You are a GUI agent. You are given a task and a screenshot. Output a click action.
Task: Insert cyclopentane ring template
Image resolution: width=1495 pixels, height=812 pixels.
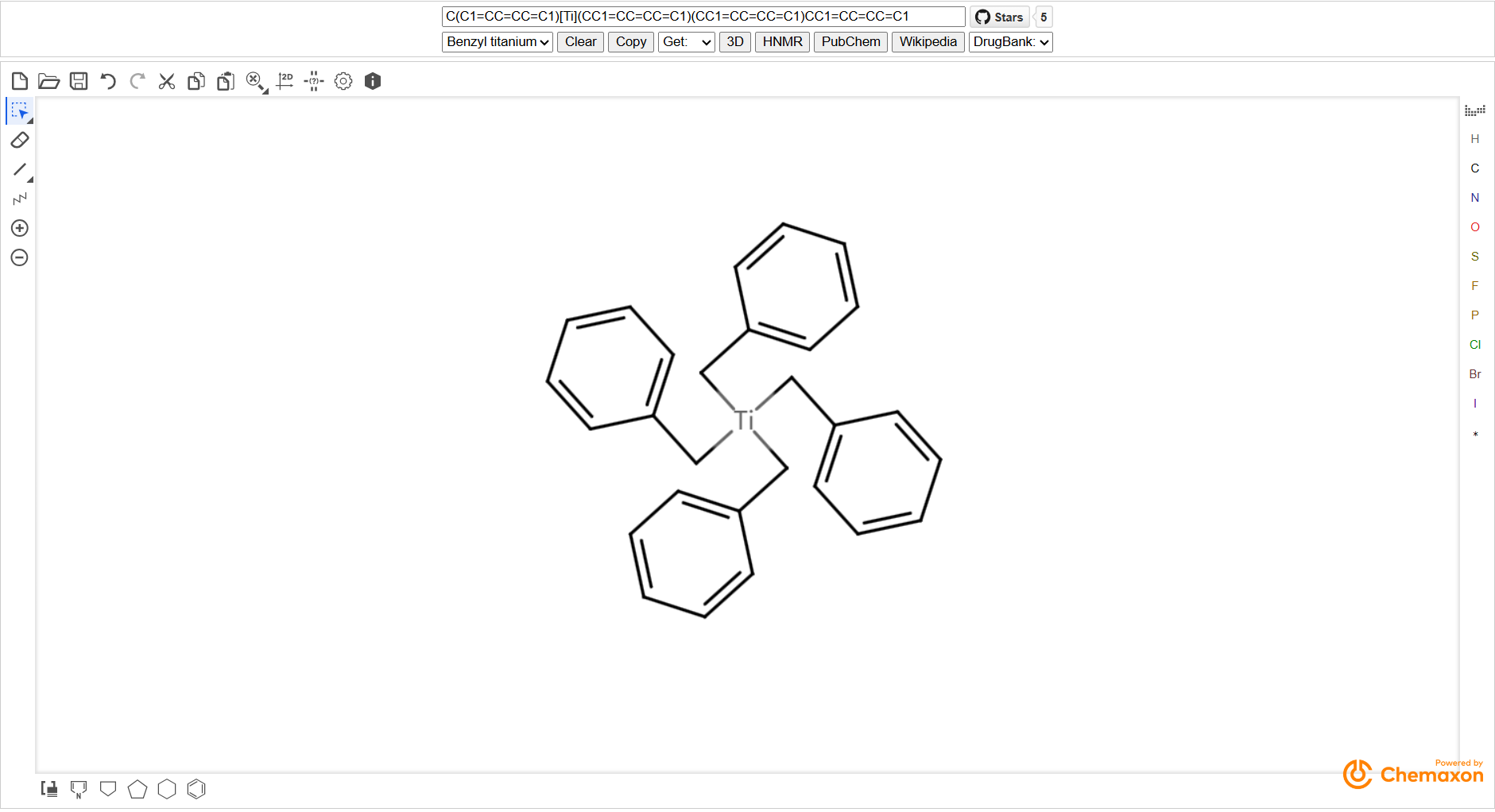pyautogui.click(x=137, y=789)
